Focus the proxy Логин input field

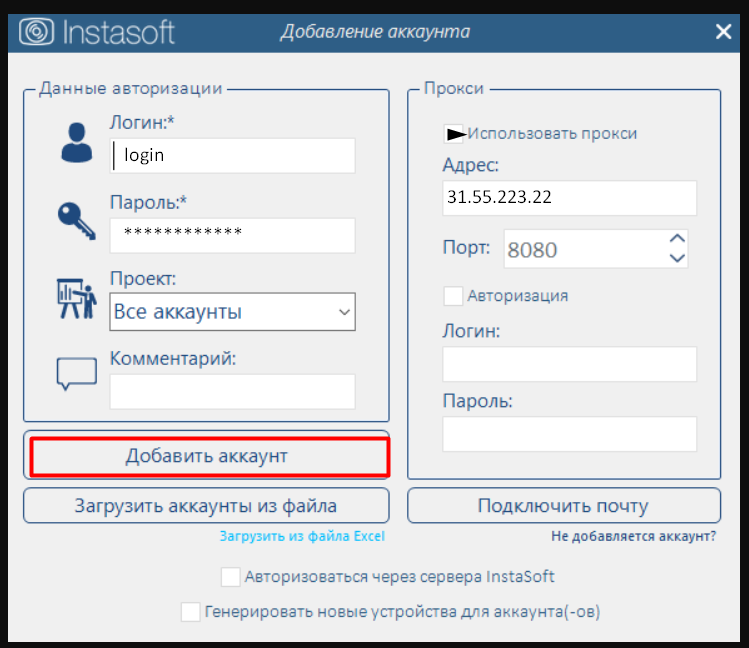point(569,364)
